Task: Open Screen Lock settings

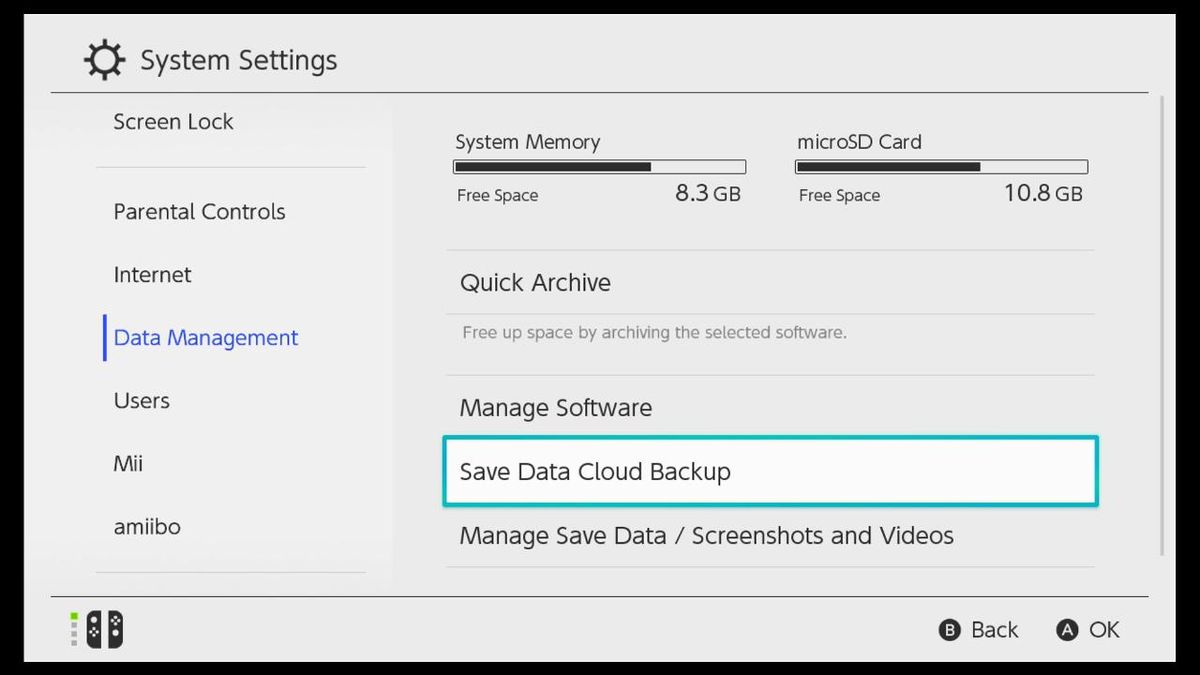Action: [173, 121]
